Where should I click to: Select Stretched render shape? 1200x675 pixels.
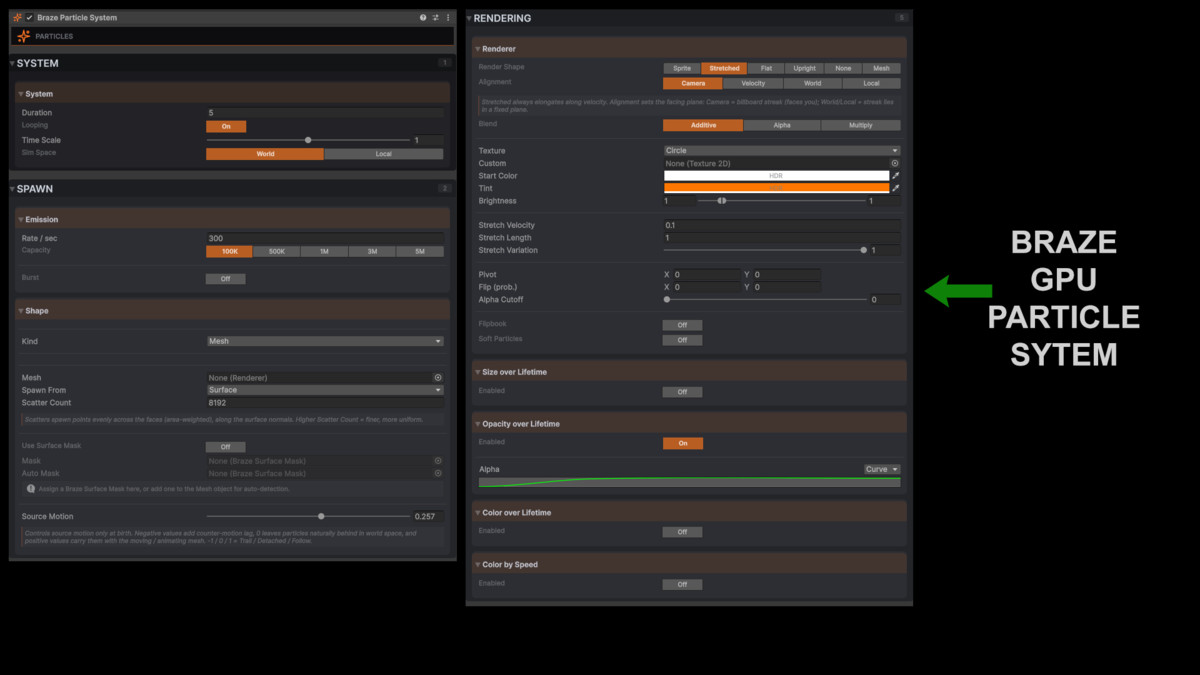[724, 68]
